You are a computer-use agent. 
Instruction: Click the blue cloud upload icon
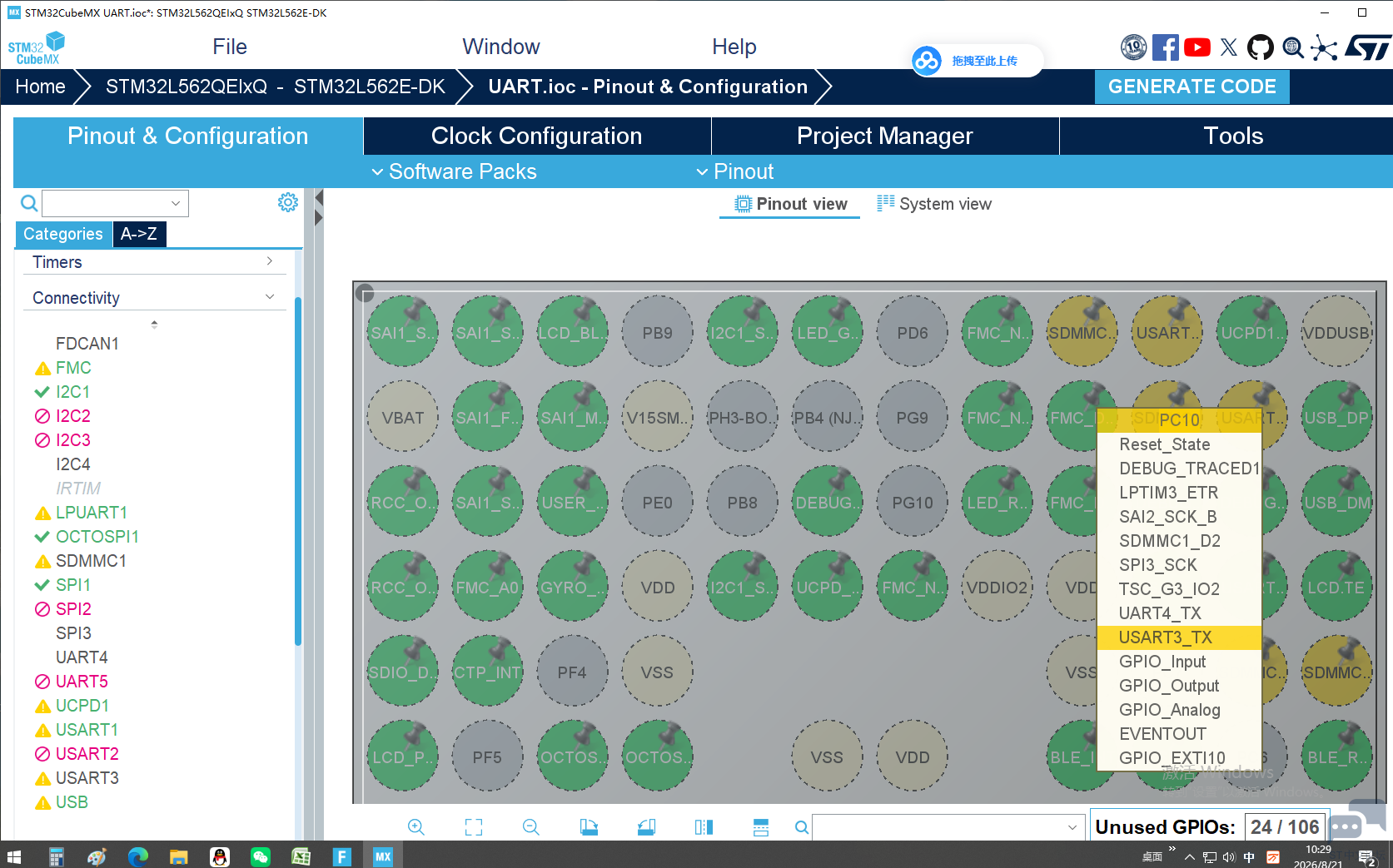coord(927,61)
